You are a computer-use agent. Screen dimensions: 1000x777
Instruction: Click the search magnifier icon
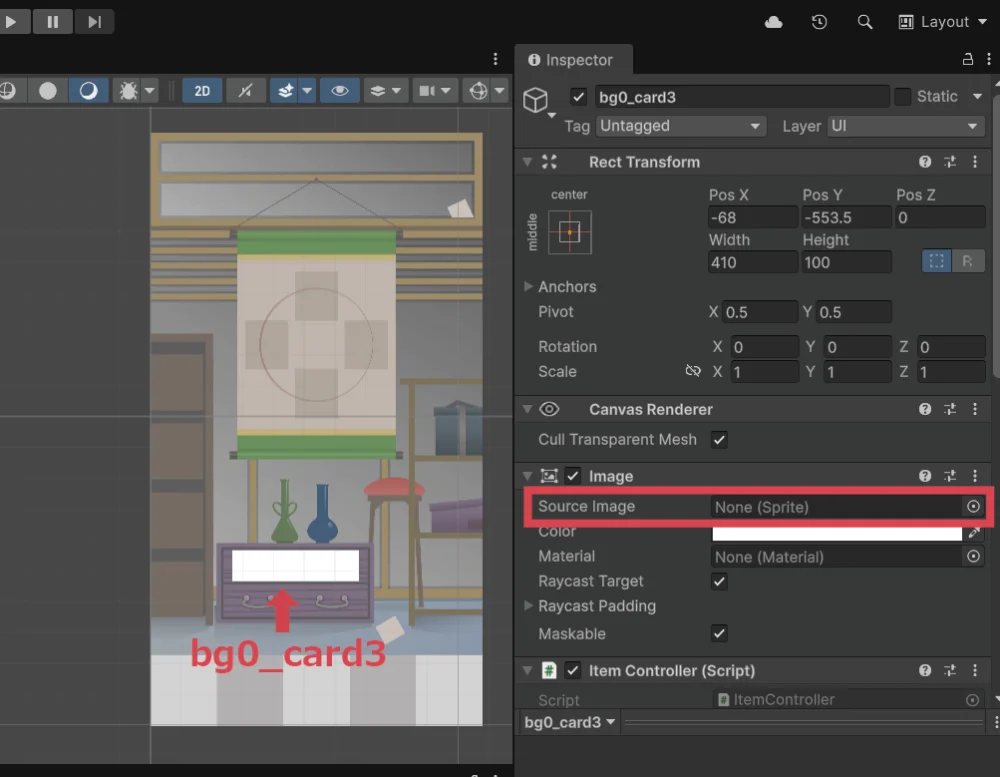pos(865,22)
